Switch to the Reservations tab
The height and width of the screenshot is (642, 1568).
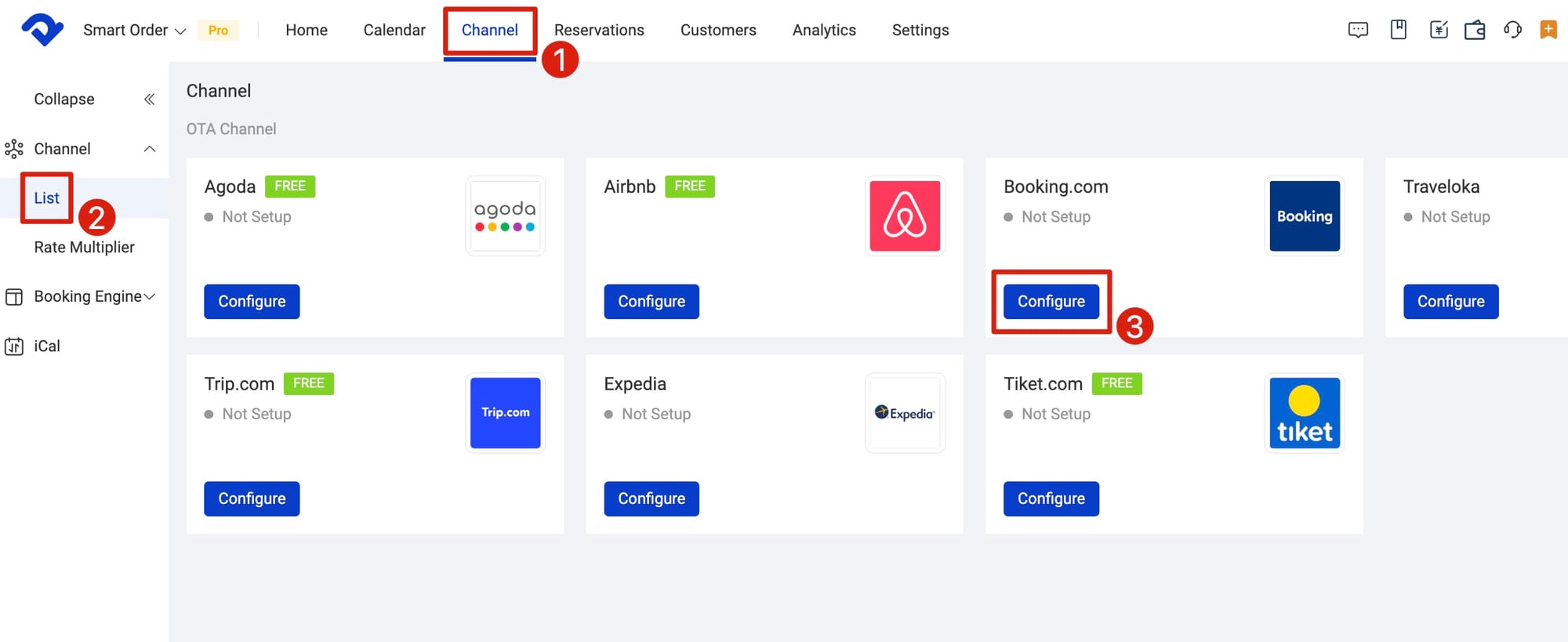click(599, 30)
